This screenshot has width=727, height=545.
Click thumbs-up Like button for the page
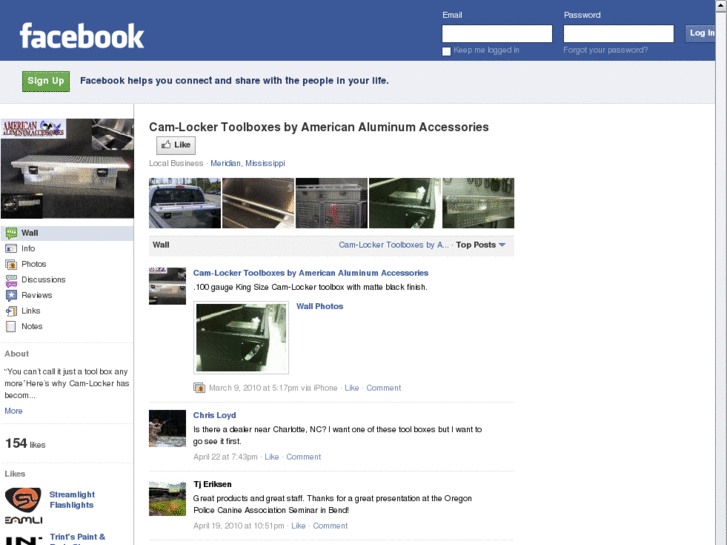tap(176, 145)
